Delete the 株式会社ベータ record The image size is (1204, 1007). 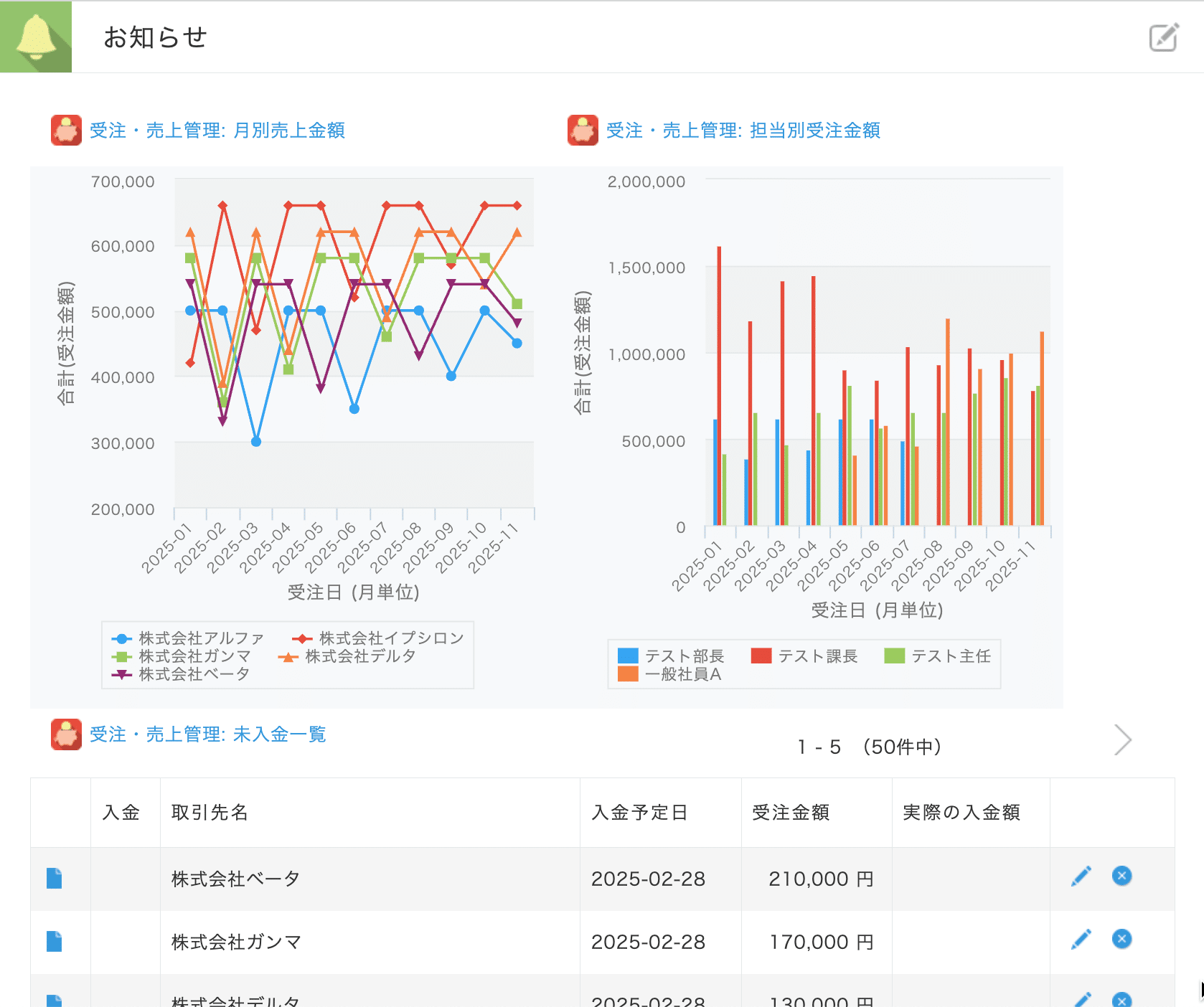(x=1121, y=876)
